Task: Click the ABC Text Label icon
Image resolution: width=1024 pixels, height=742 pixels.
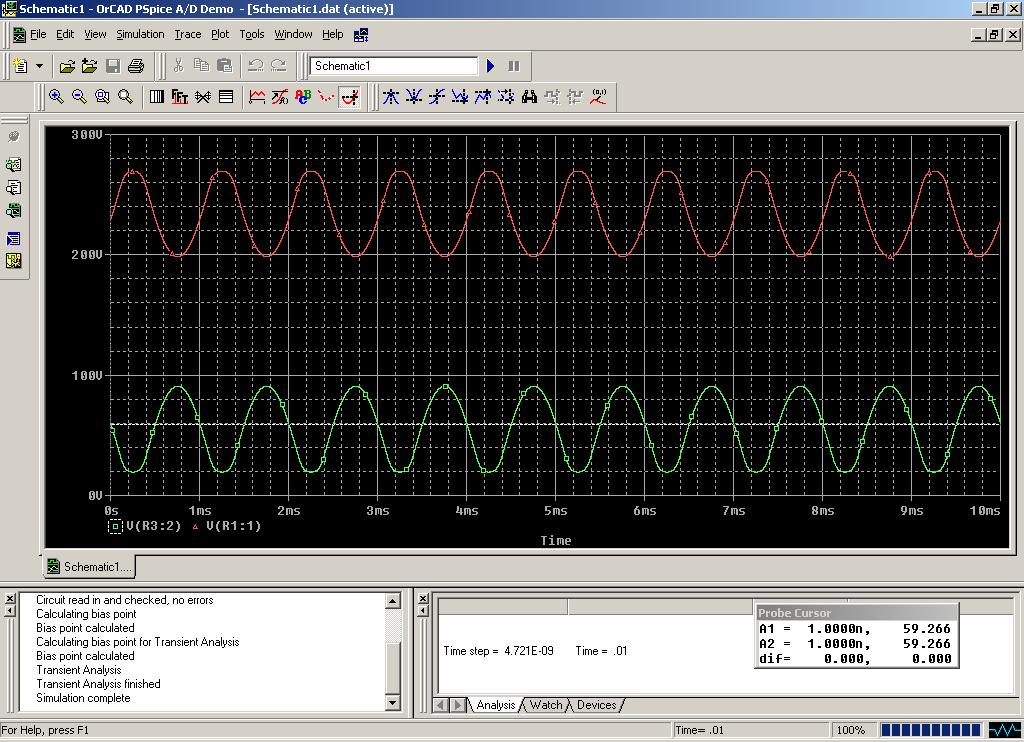Action: (303, 97)
